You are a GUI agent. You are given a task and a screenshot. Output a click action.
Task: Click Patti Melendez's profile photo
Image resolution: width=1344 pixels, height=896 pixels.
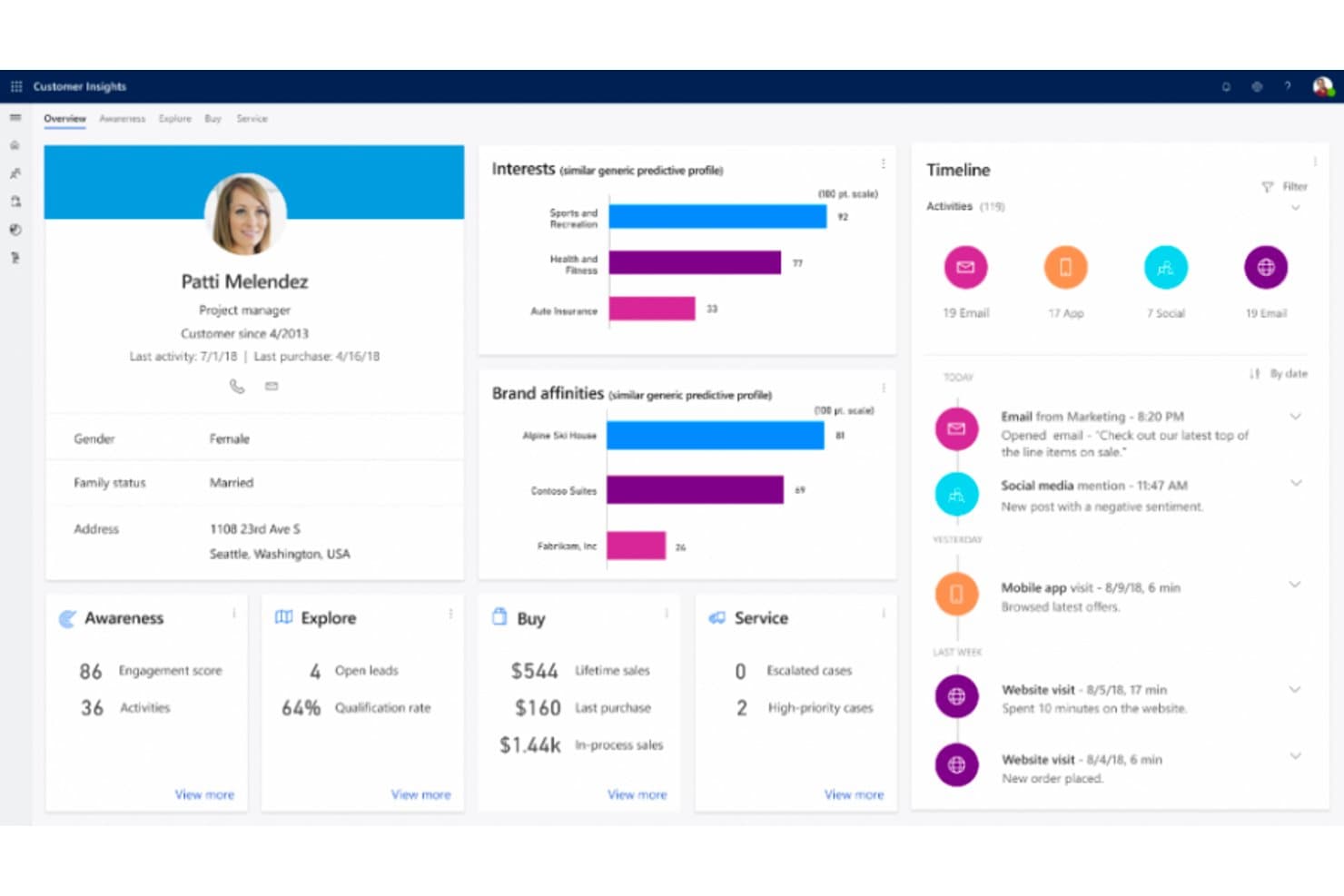pos(245,214)
